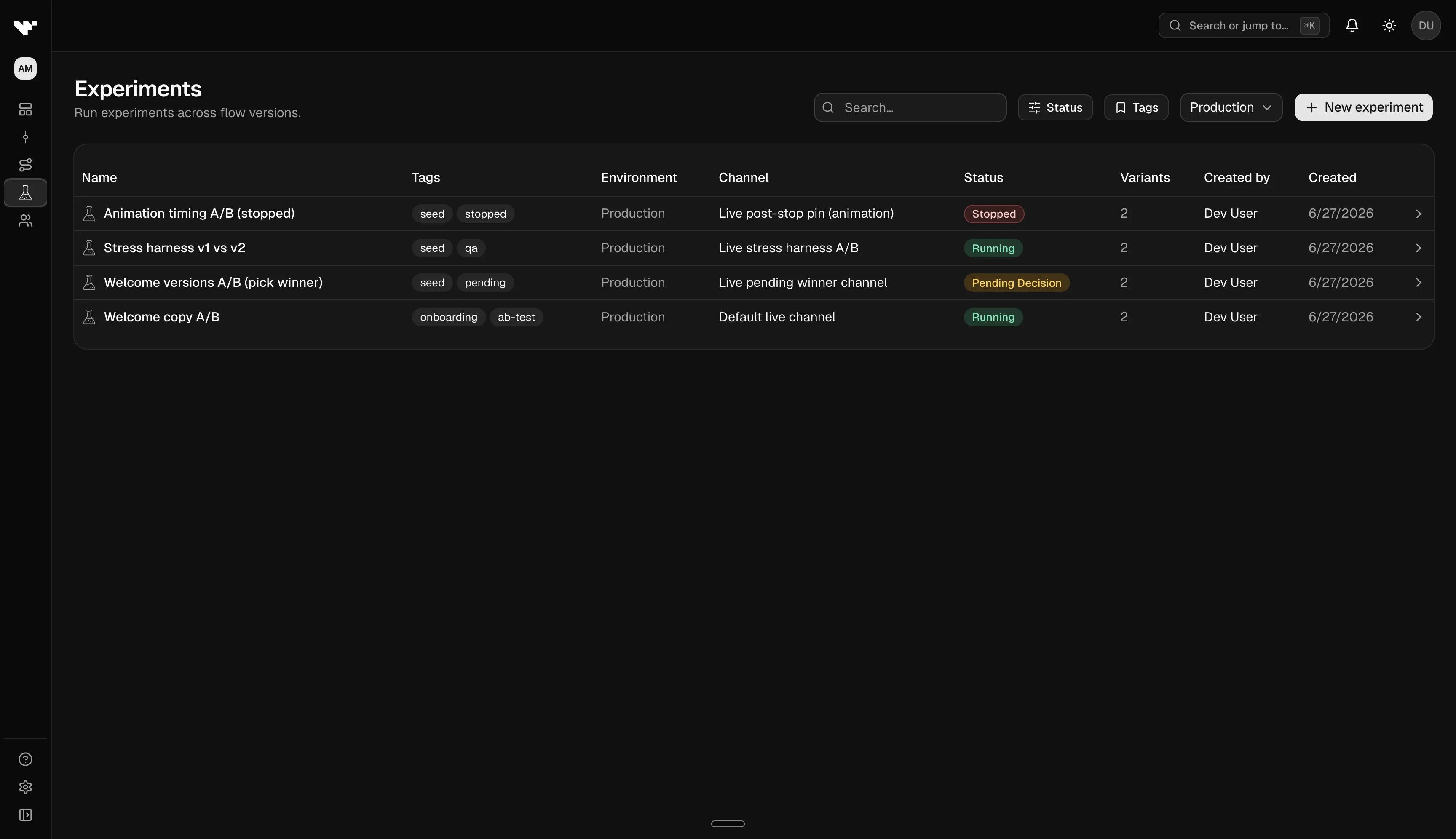Viewport: 1456px width, 839px height.
Task: Select the Experiments flask icon in sidebar
Action: click(x=25, y=192)
